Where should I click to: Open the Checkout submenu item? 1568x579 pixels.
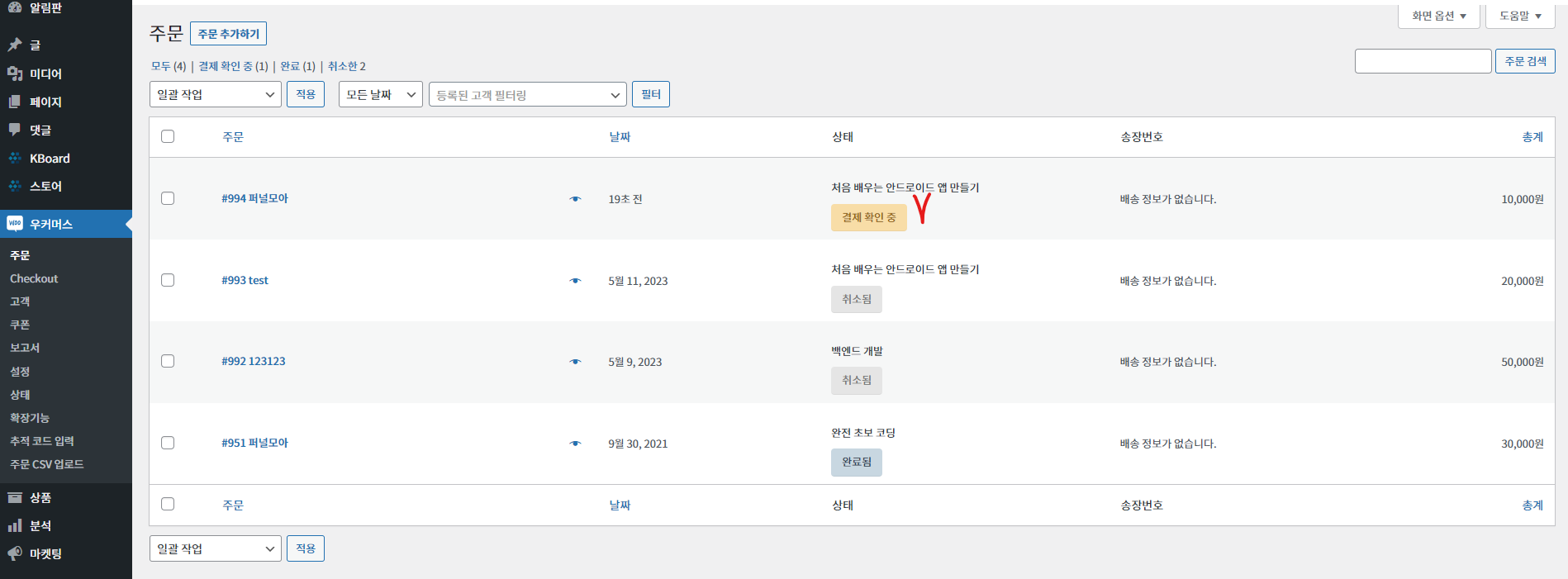34,278
